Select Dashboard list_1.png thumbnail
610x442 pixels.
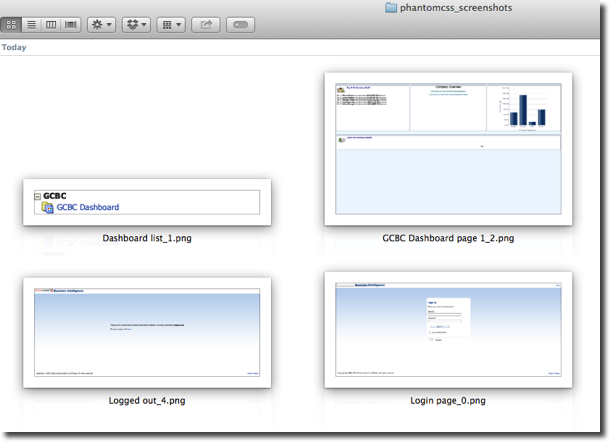tap(147, 202)
